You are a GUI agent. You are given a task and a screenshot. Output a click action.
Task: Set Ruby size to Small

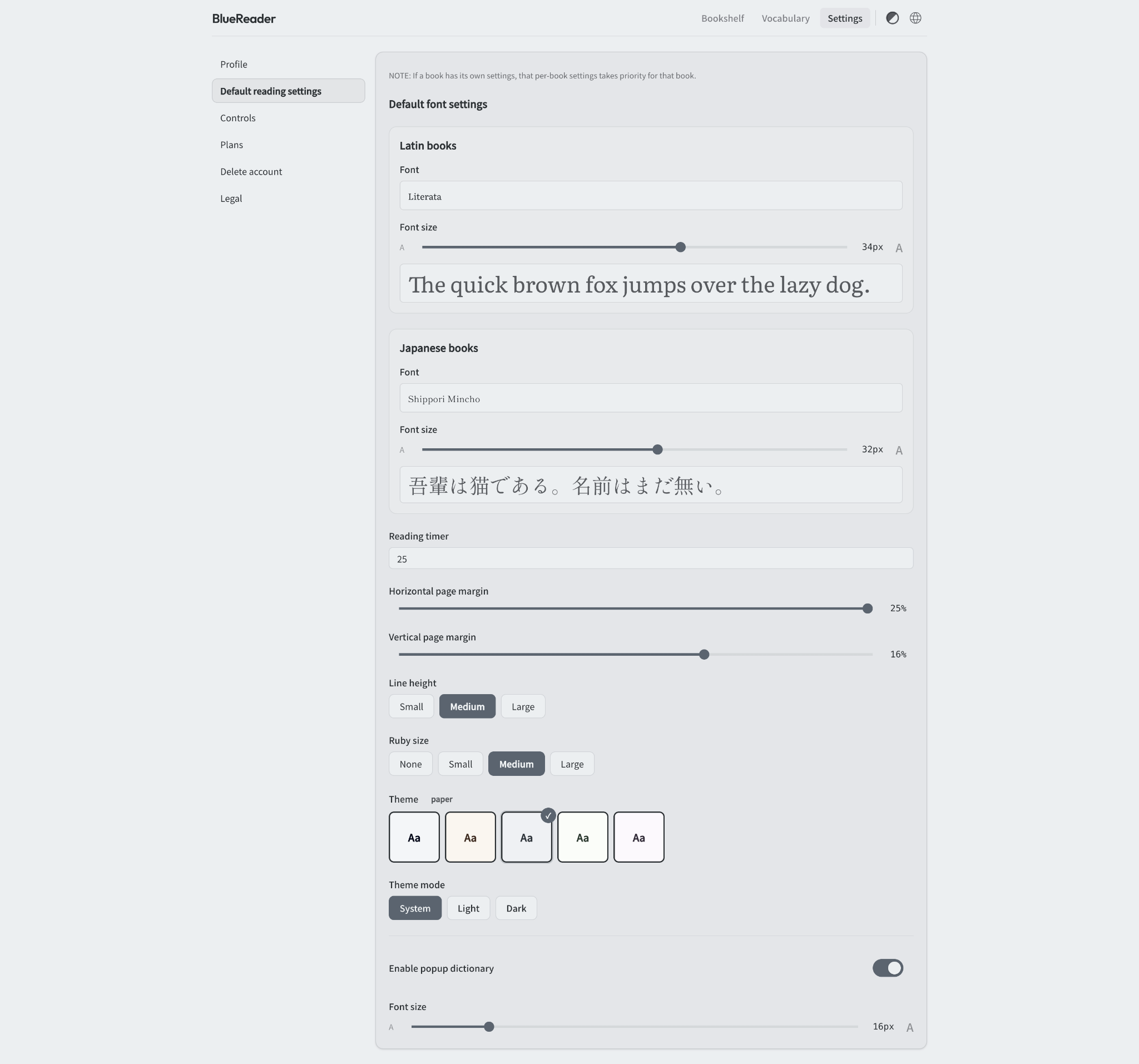click(460, 764)
